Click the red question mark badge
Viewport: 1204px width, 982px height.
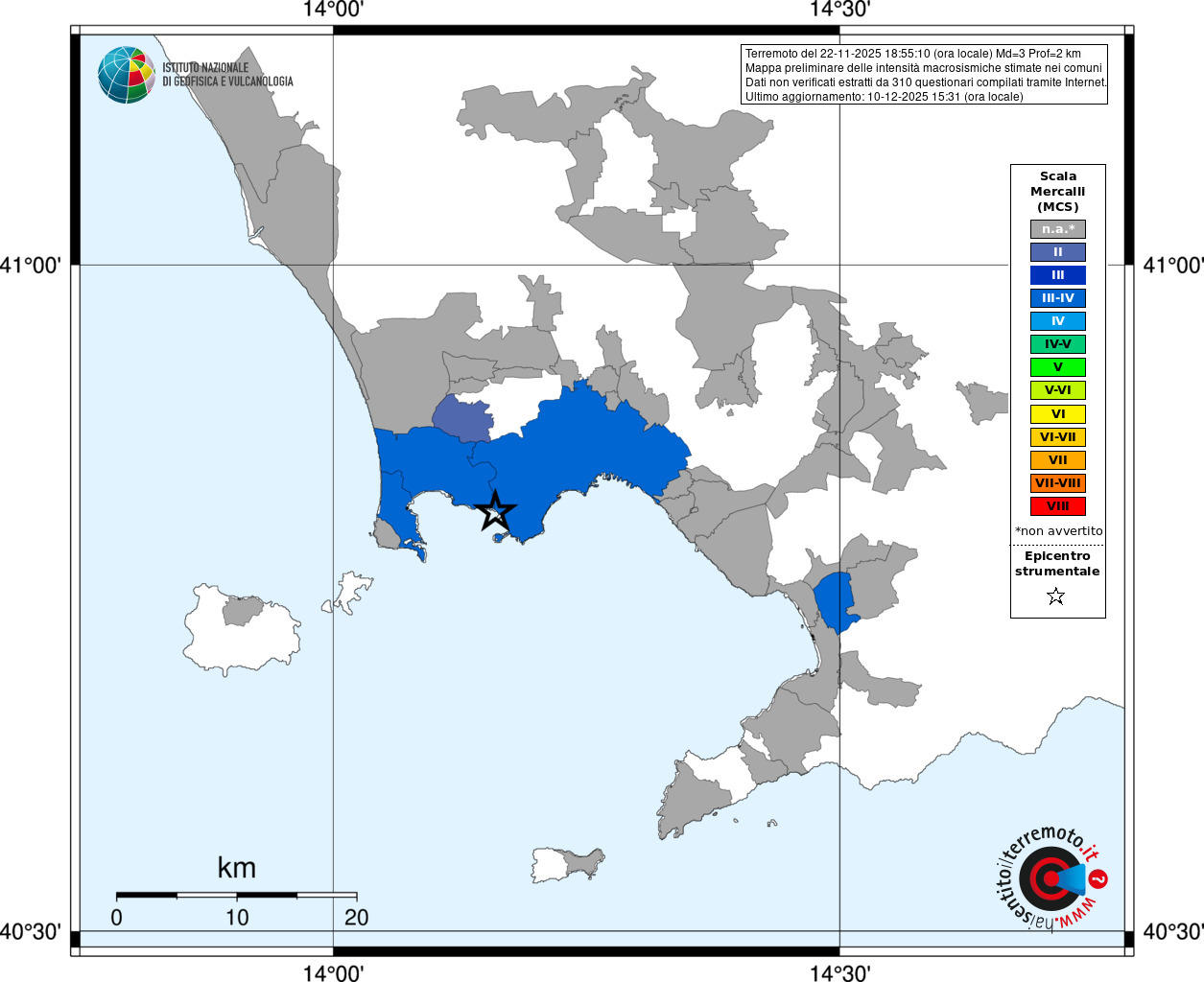pos(1098,879)
